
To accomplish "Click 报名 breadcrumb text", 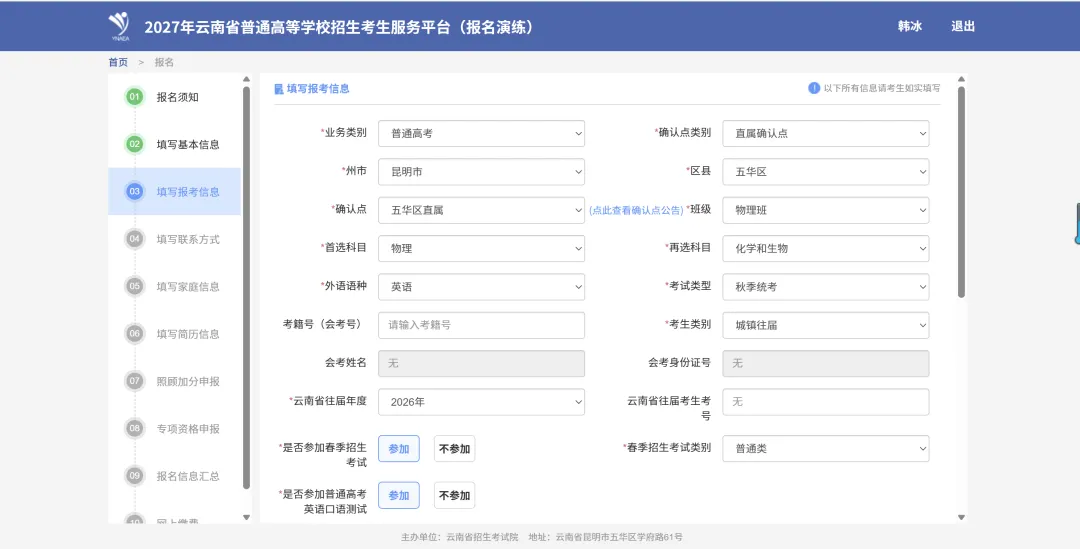I will click(x=164, y=62).
